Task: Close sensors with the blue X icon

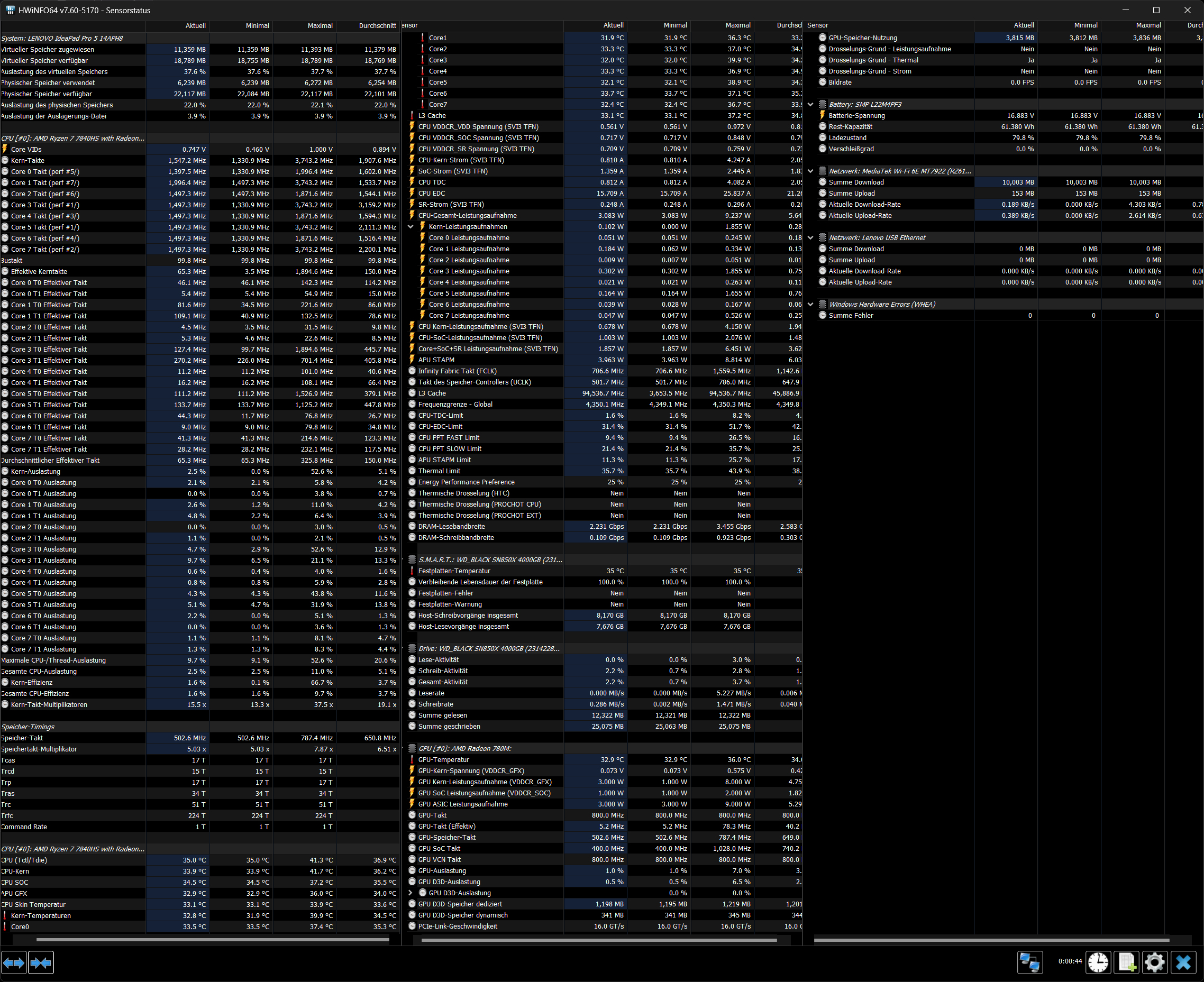Action: pyautogui.click(x=1182, y=962)
